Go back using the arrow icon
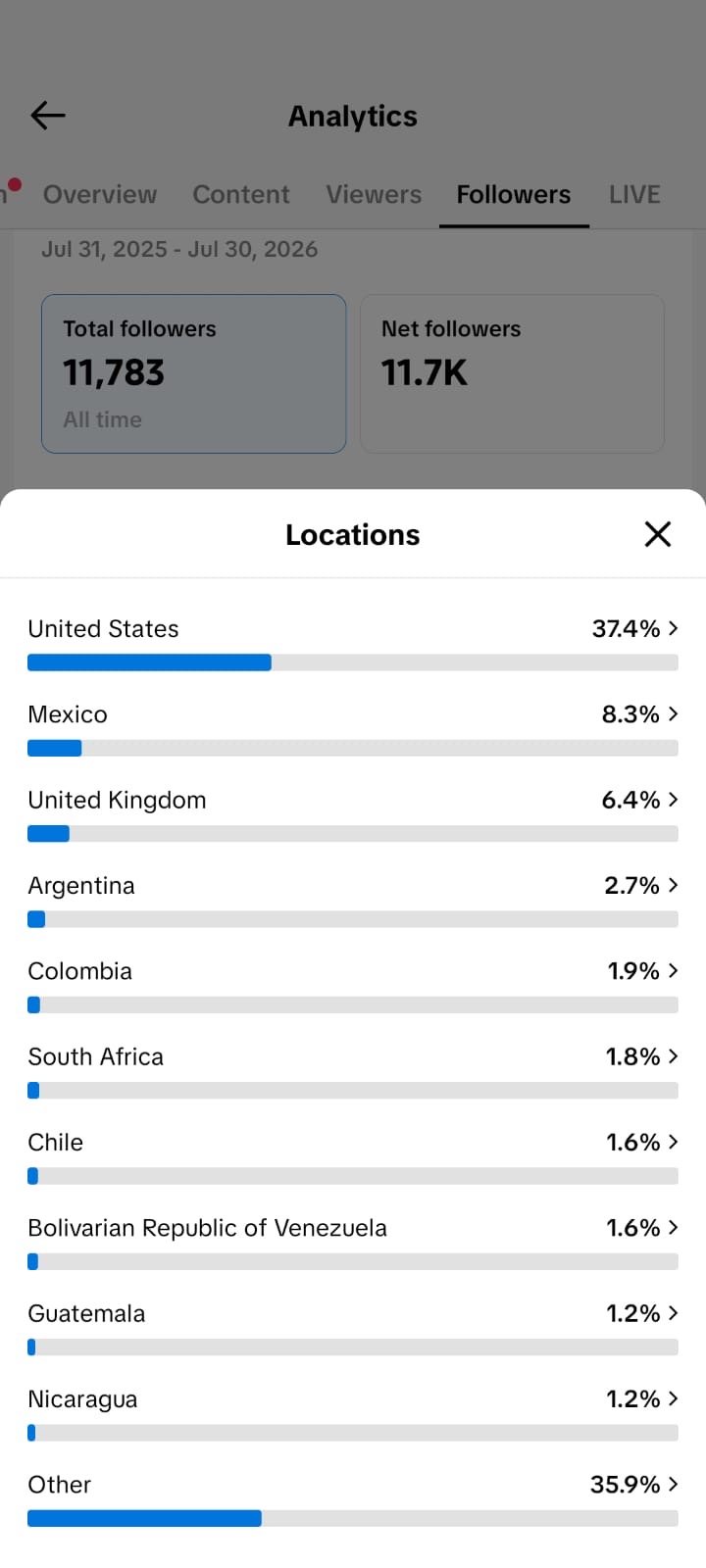 point(47,116)
